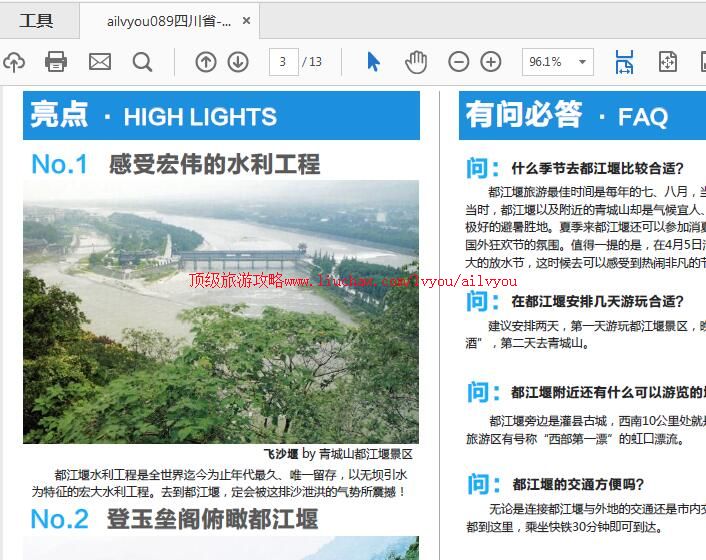Go to next page arrow
The width and height of the screenshot is (706, 560).
coord(238,62)
